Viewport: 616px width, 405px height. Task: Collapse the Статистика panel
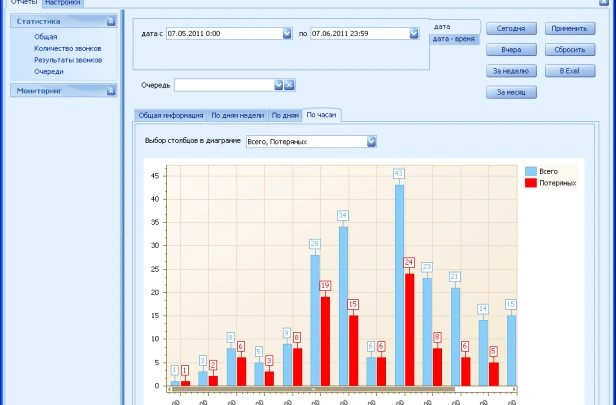(111, 21)
